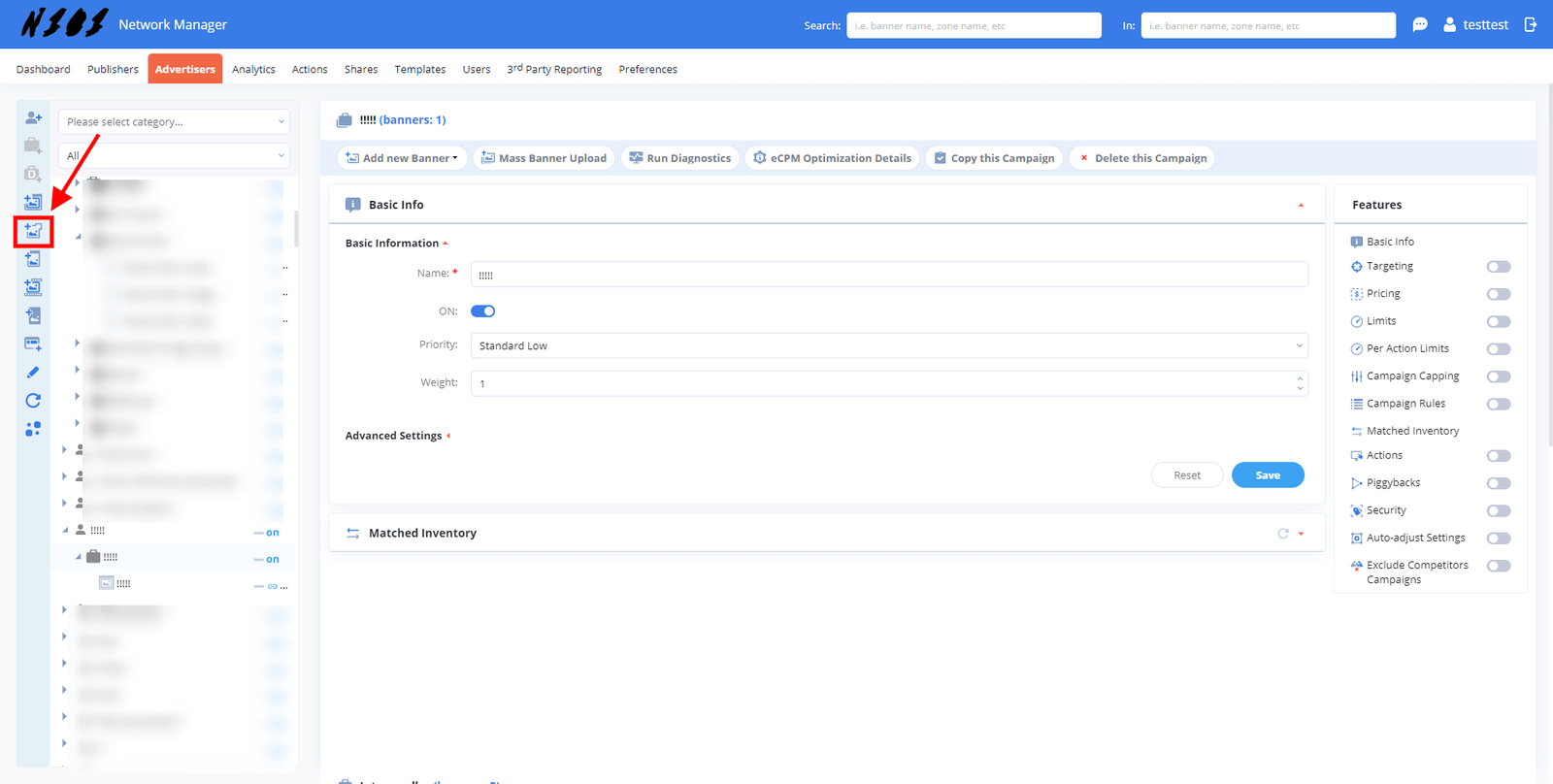The height and width of the screenshot is (784, 1553).
Task: Open the Templates tab
Action: click(420, 69)
